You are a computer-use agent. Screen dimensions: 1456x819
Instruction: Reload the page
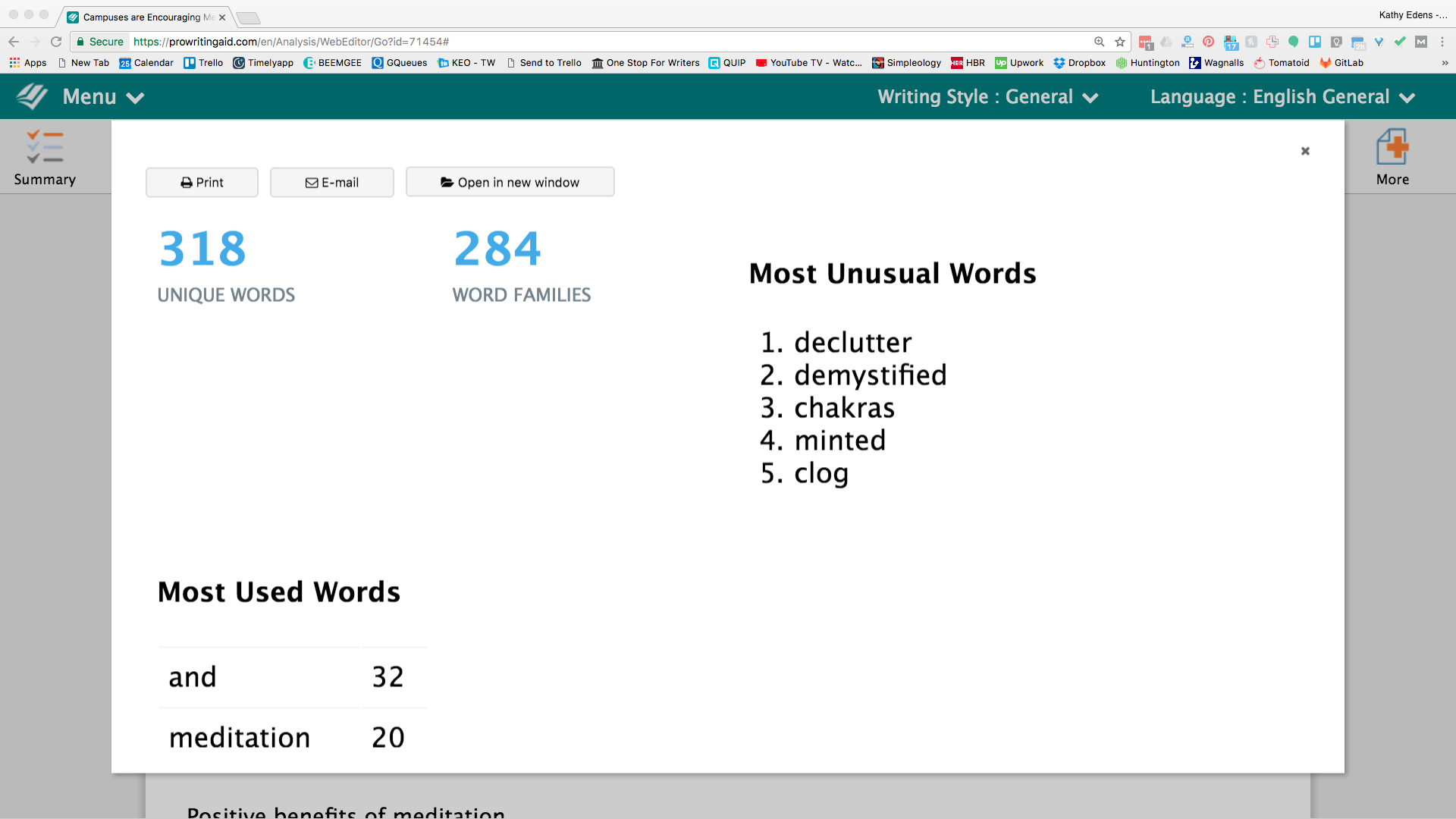56,42
